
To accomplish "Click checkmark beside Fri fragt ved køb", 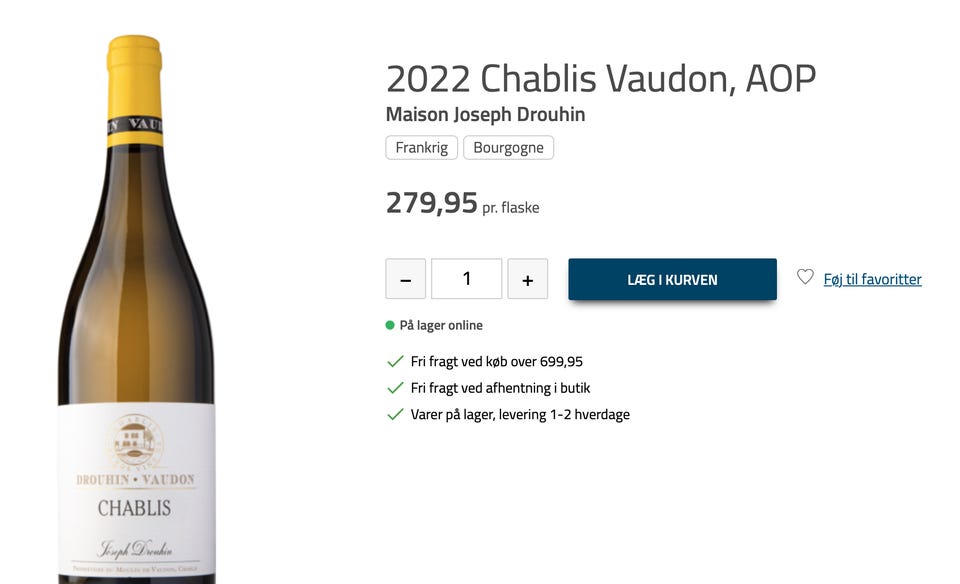I will 395,362.
